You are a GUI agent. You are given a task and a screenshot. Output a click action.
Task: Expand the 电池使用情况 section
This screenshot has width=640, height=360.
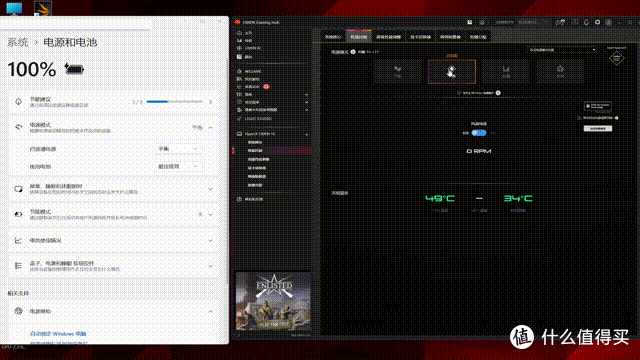click(211, 240)
